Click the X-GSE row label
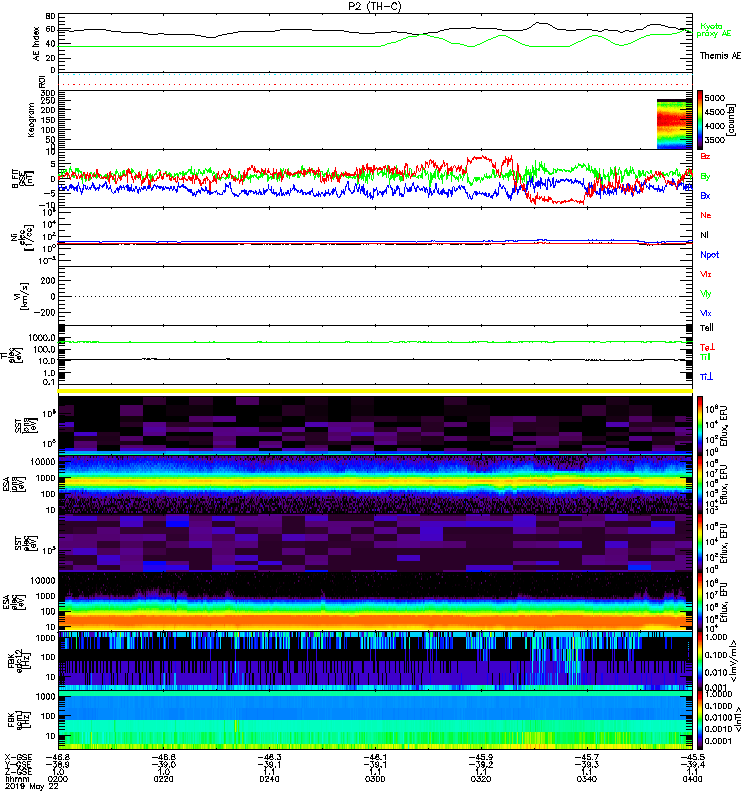The image size is (750, 800). [18, 758]
